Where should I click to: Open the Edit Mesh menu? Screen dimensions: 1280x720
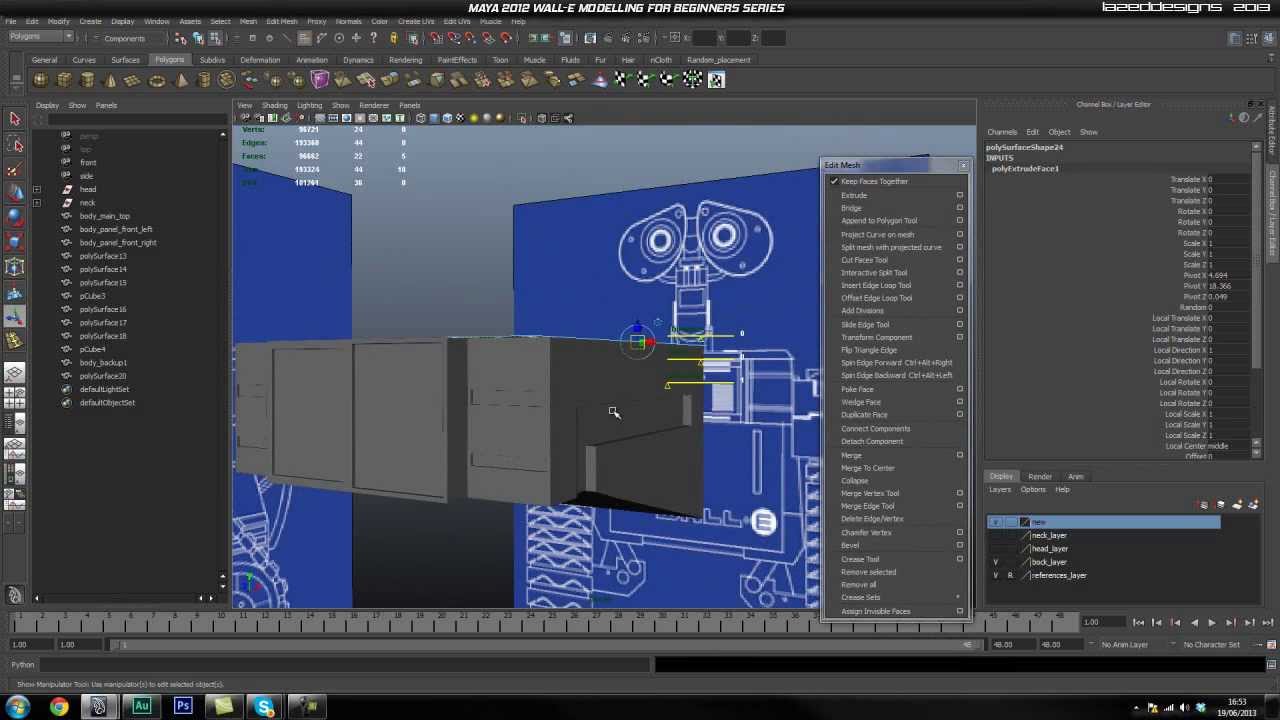point(282,21)
